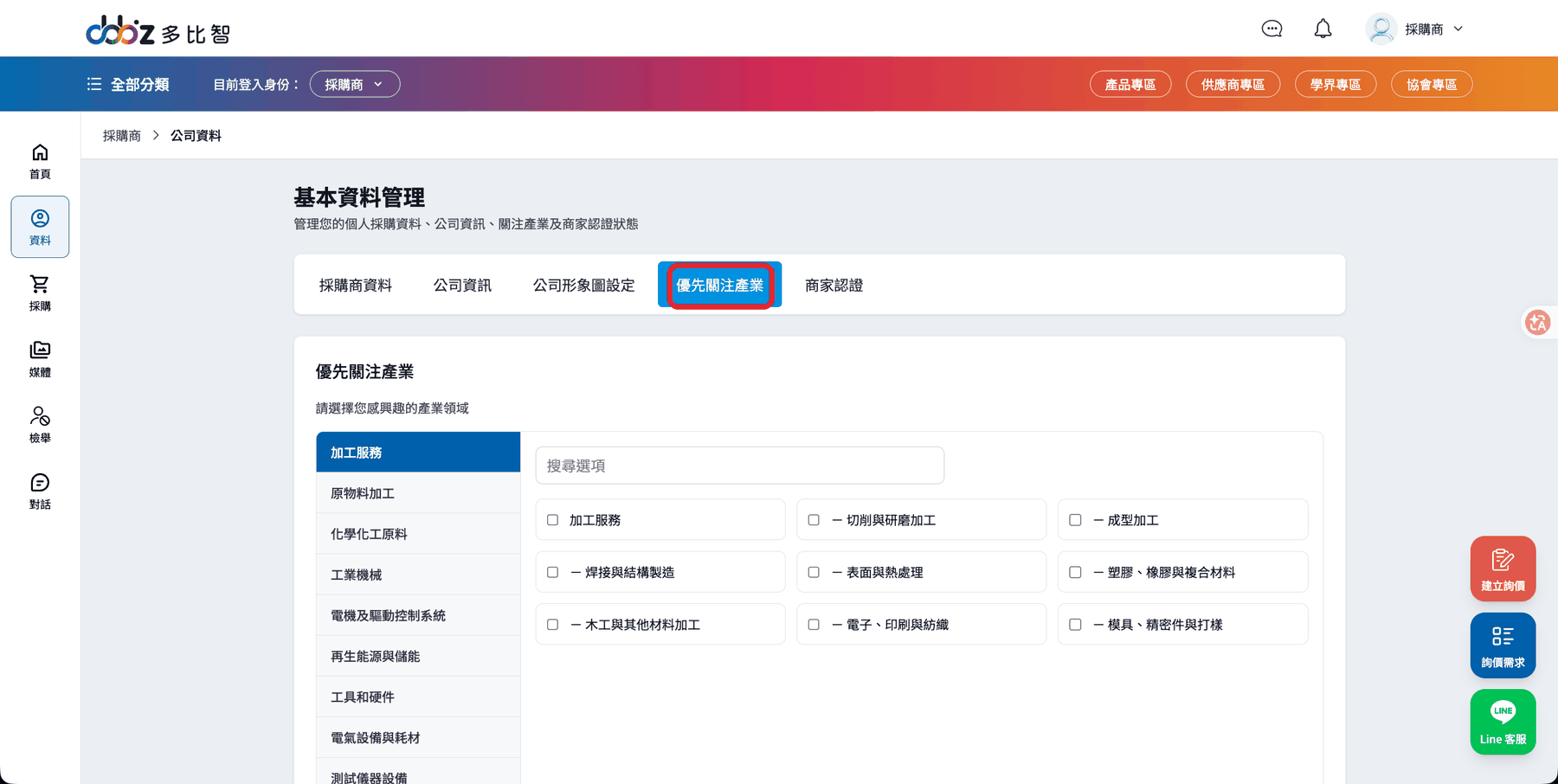Open the 採購商 identity dropdown
Screen dimensions: 1558x784
tap(355, 84)
